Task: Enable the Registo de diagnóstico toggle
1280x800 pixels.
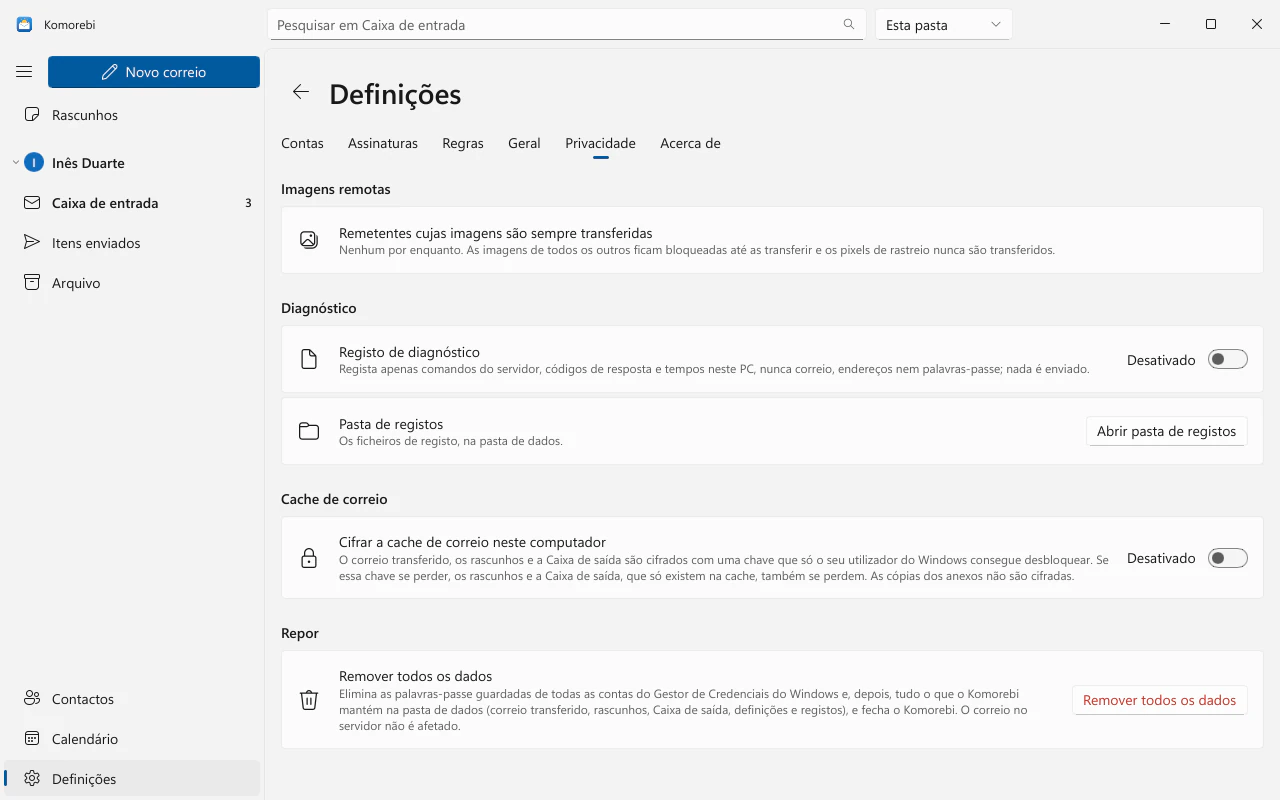Action: pyautogui.click(x=1228, y=359)
